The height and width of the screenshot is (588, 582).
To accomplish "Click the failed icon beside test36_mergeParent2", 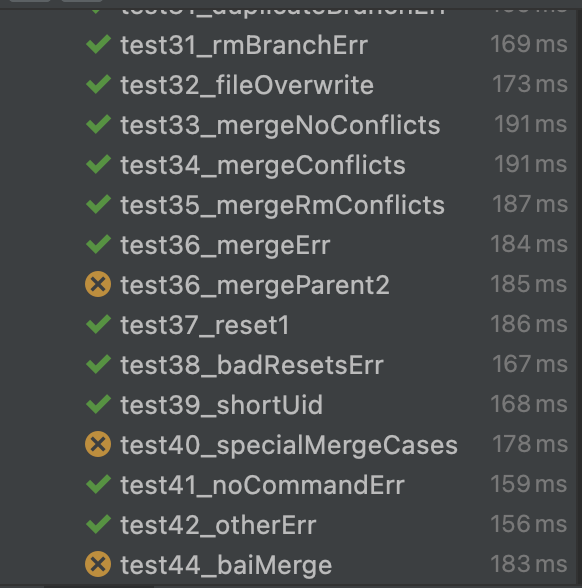I will click(x=98, y=285).
